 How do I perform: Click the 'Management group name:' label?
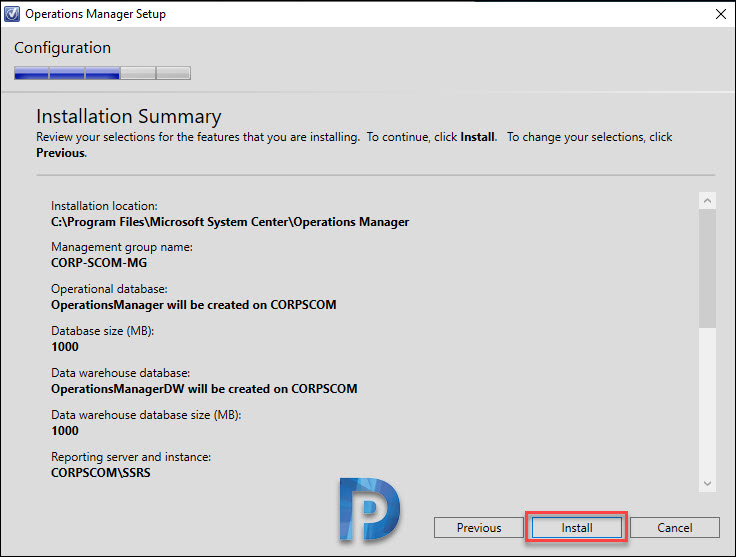(122, 247)
